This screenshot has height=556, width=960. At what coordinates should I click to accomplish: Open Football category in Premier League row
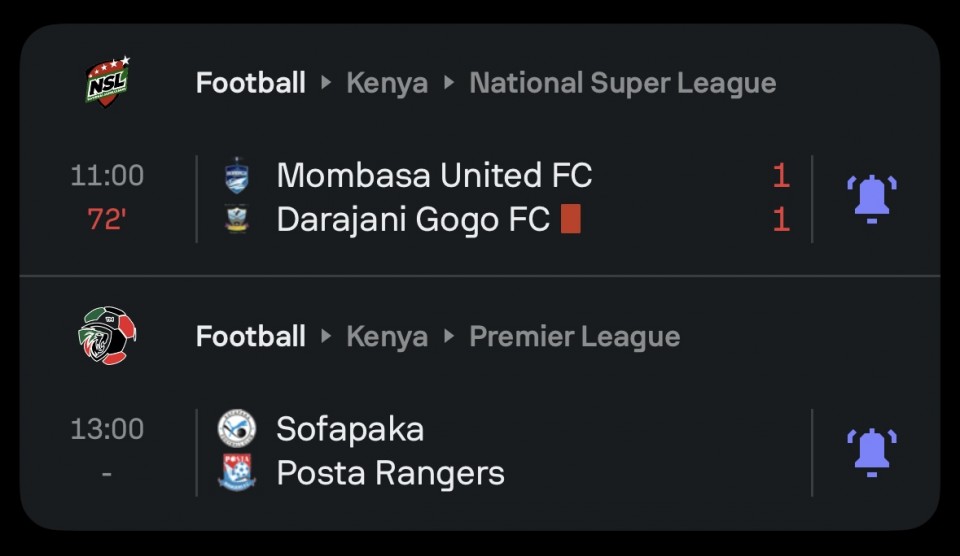click(x=251, y=337)
